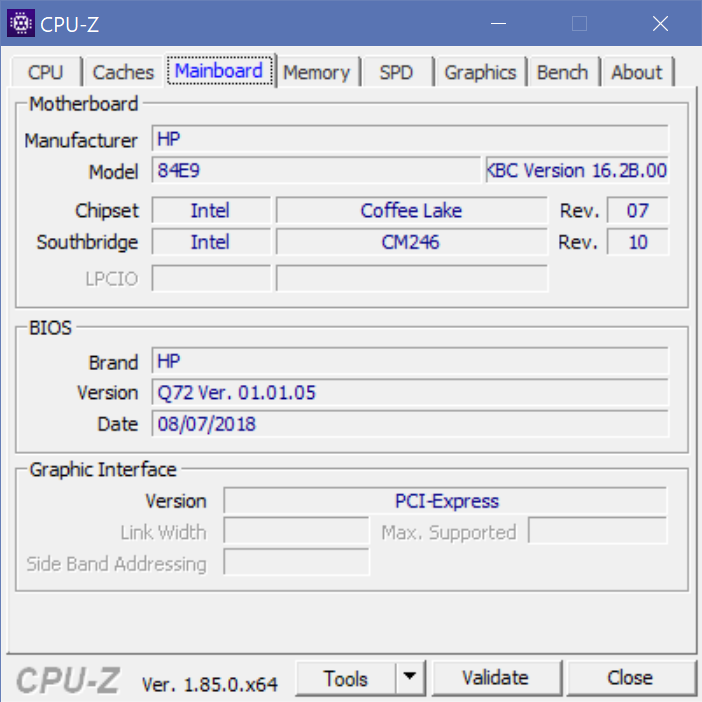
Task: Click the PCI-Express version field
Action: pos(445,501)
